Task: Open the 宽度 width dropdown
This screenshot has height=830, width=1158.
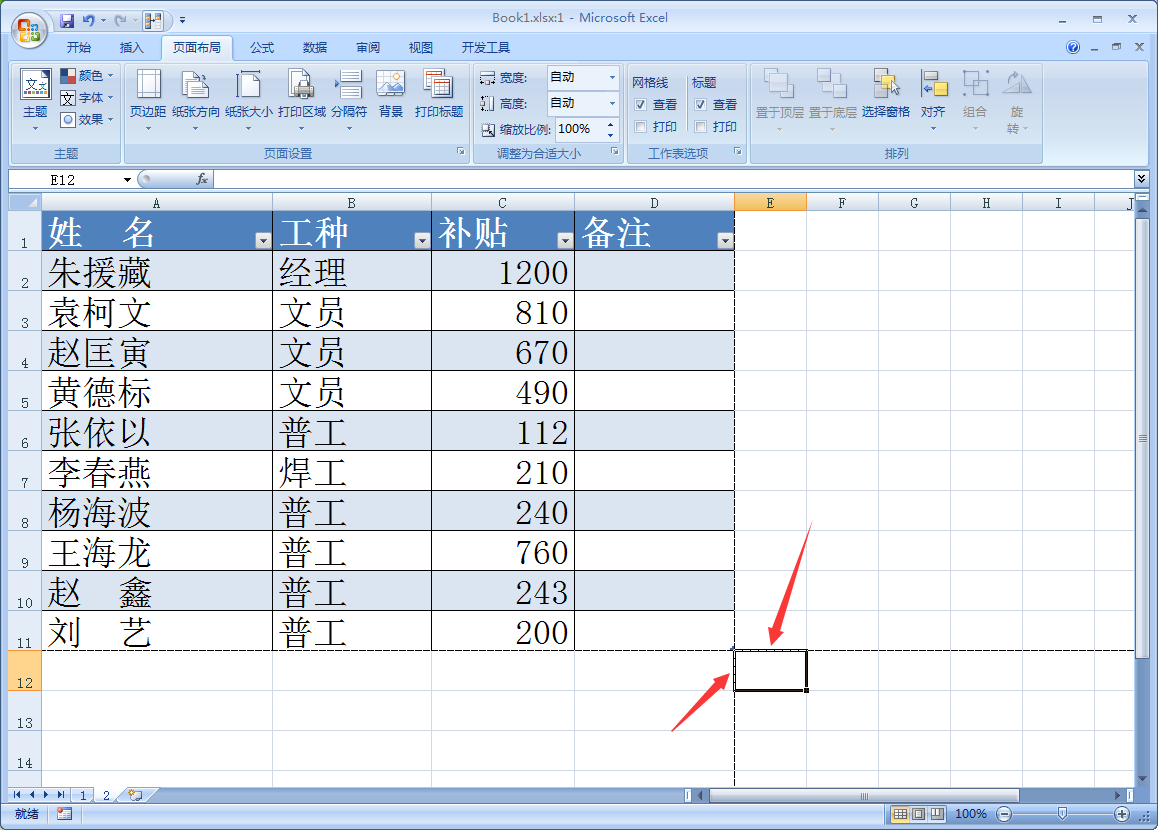Action: (x=611, y=78)
